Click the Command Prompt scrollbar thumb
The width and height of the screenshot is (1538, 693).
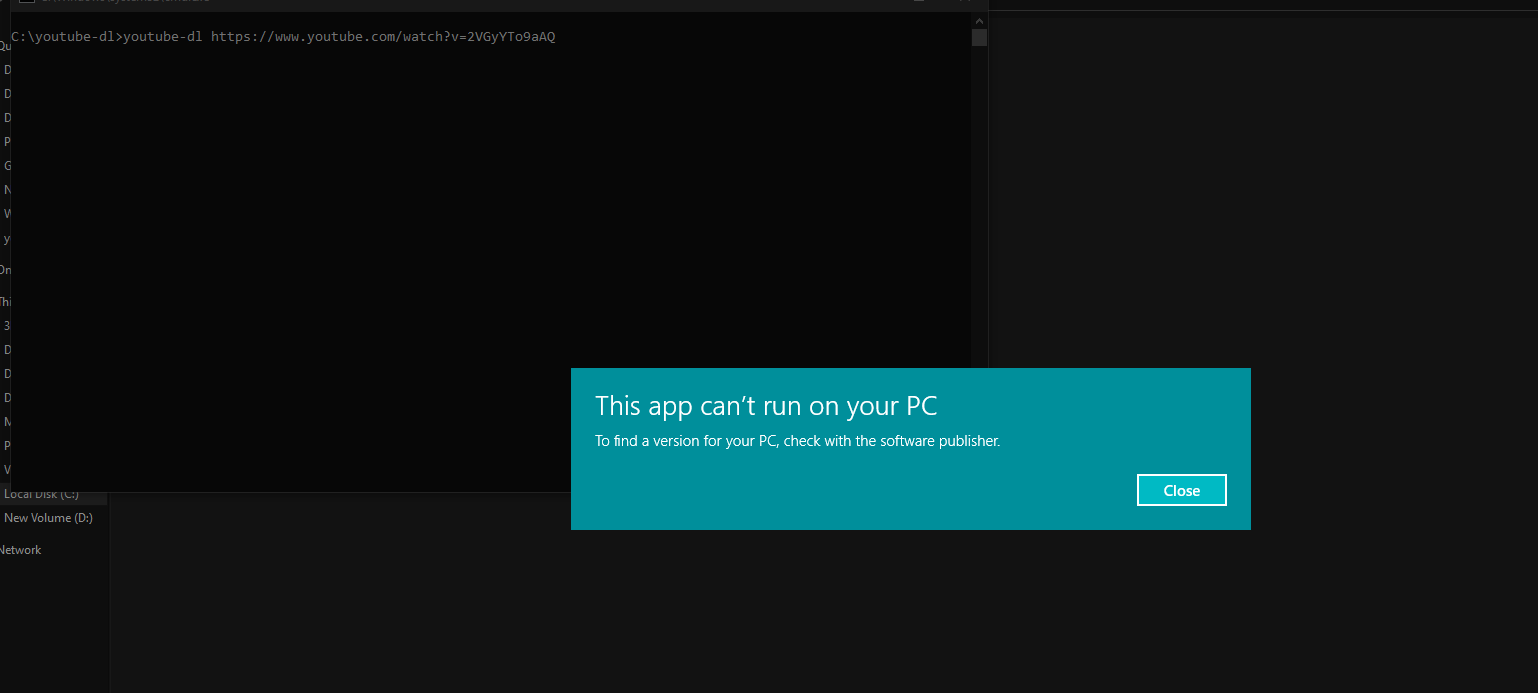click(979, 37)
